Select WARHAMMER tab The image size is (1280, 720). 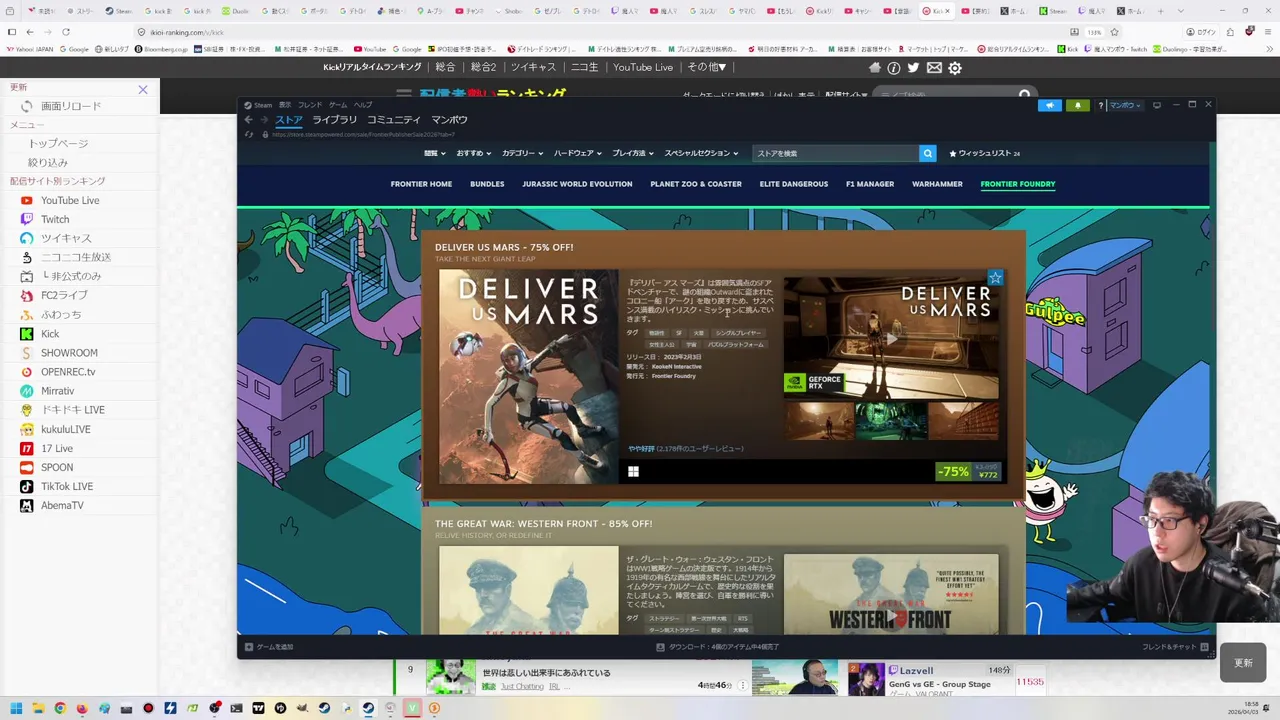point(937,184)
